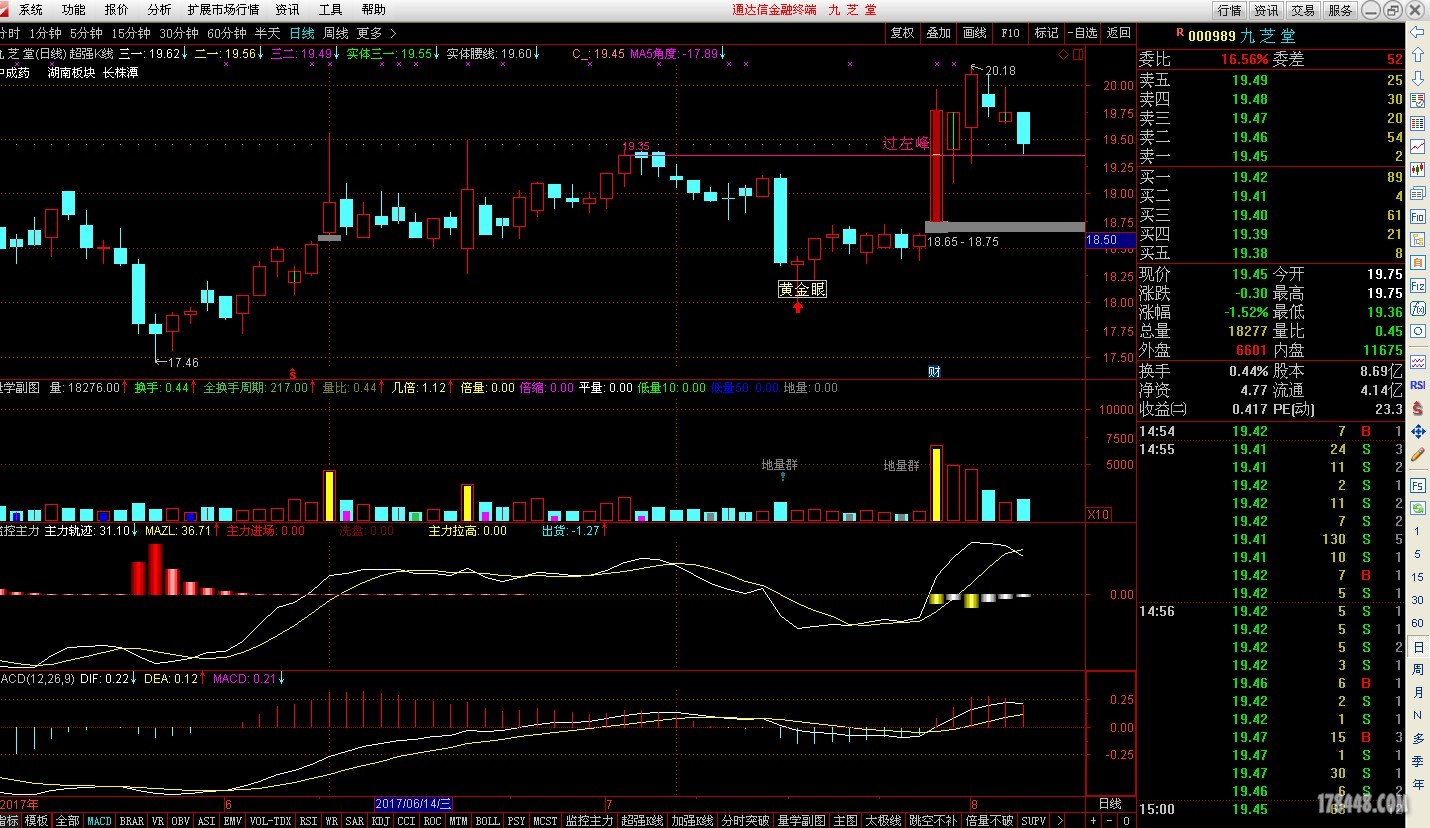The height and width of the screenshot is (828, 1430).
Task: Open the f(x) formula icon
Action: [1418, 308]
